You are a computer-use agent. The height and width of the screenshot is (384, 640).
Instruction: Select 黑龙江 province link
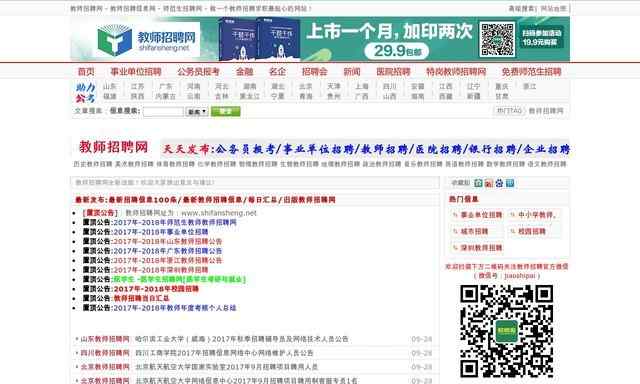pyautogui.click(x=250, y=96)
